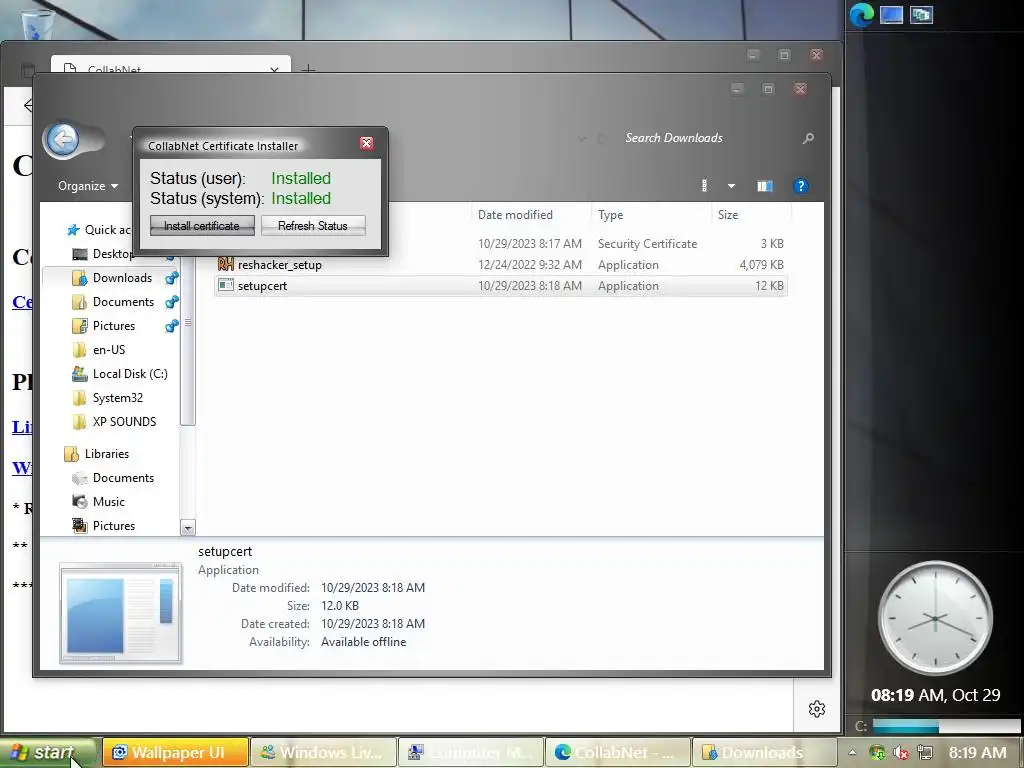
Task: Click the Local Disk (C:) drive icon
Action: 80,374
